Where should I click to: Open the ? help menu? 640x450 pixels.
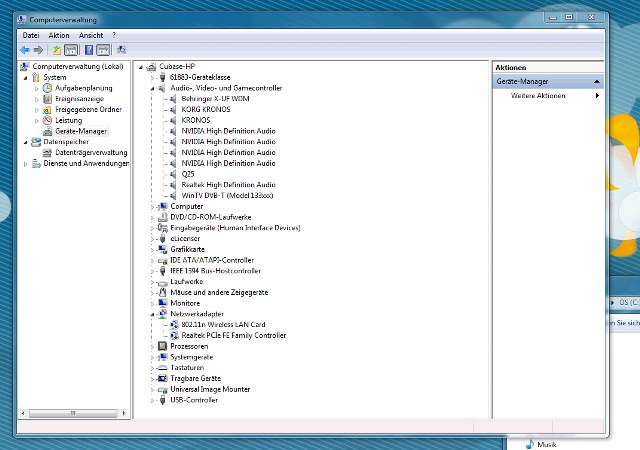114,36
